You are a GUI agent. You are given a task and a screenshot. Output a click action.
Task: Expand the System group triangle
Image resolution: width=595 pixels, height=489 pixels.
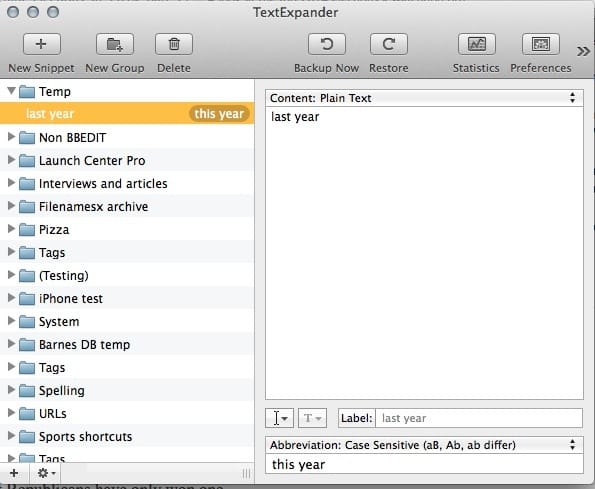pyautogui.click(x=11, y=321)
